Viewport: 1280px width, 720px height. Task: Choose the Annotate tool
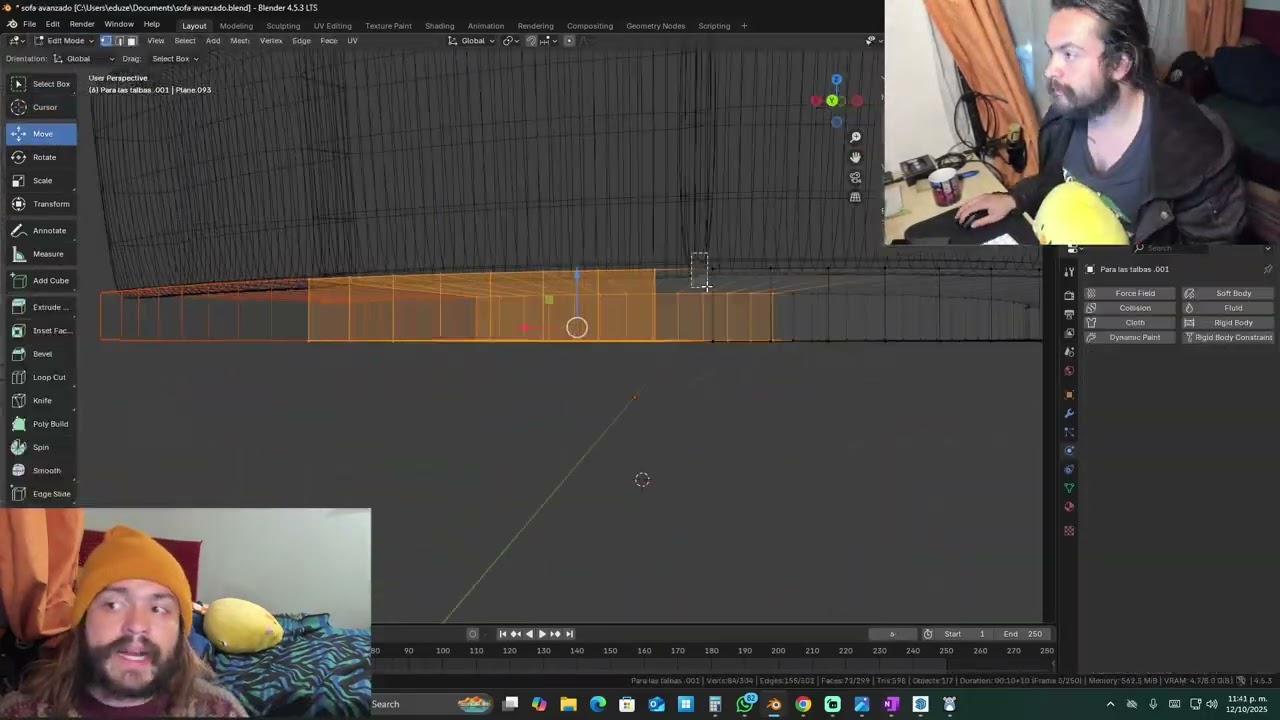point(42,231)
